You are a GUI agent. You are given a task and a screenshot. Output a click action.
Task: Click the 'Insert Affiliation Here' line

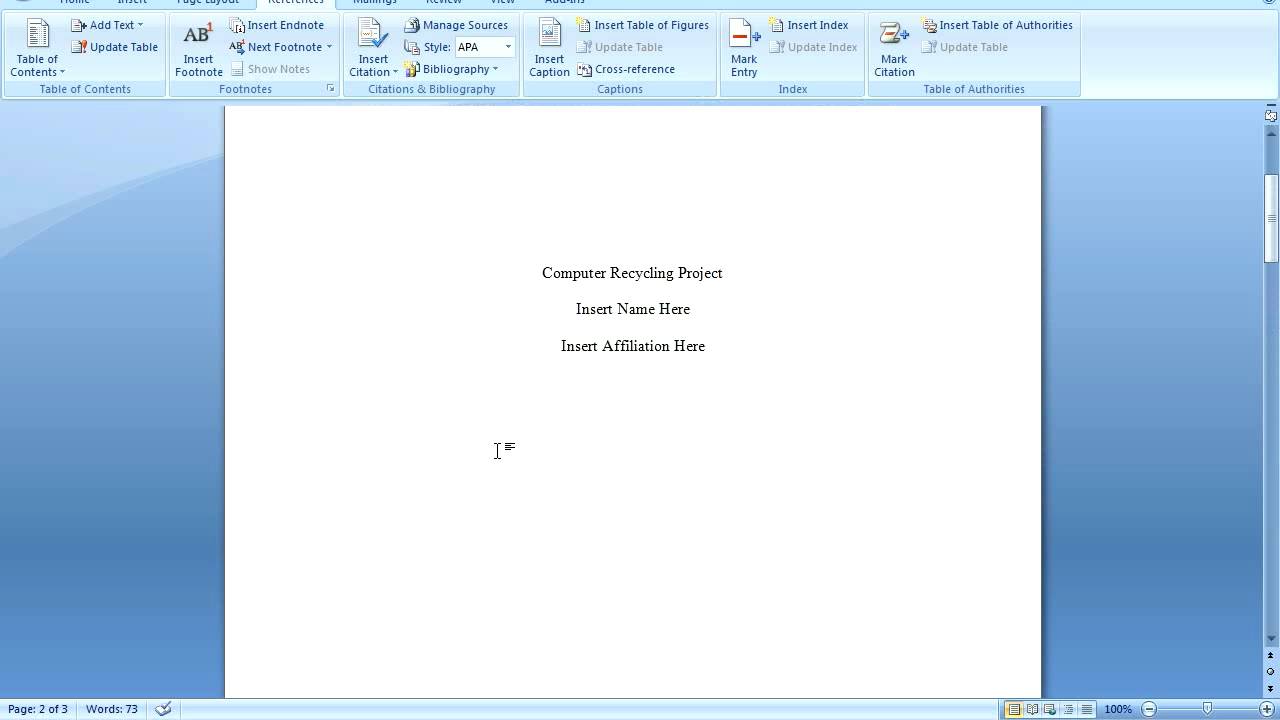coord(633,346)
